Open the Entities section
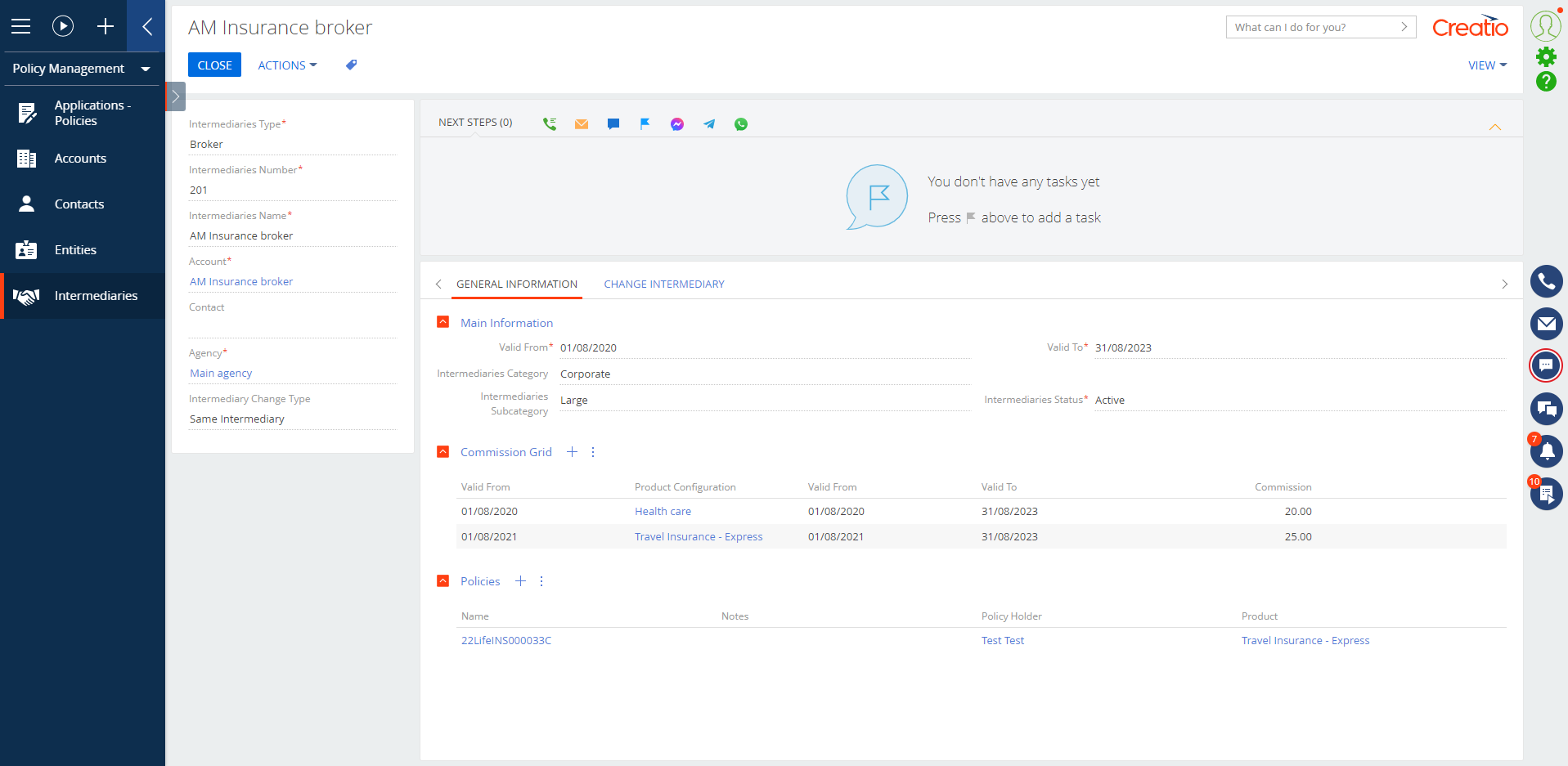The image size is (1568, 766). pyautogui.click(x=75, y=249)
